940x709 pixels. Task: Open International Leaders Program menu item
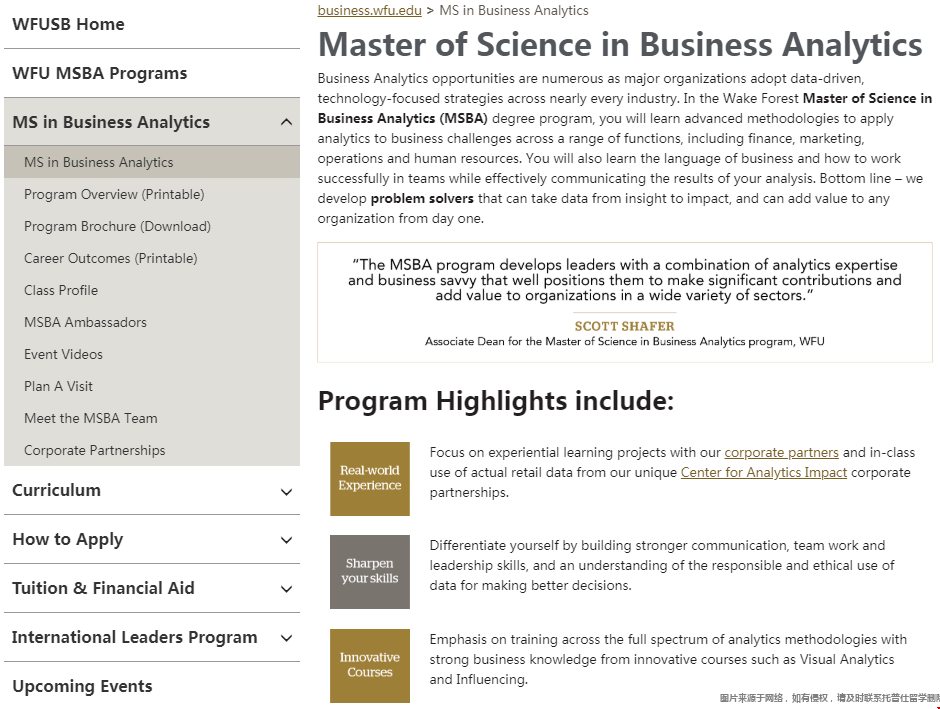point(134,637)
